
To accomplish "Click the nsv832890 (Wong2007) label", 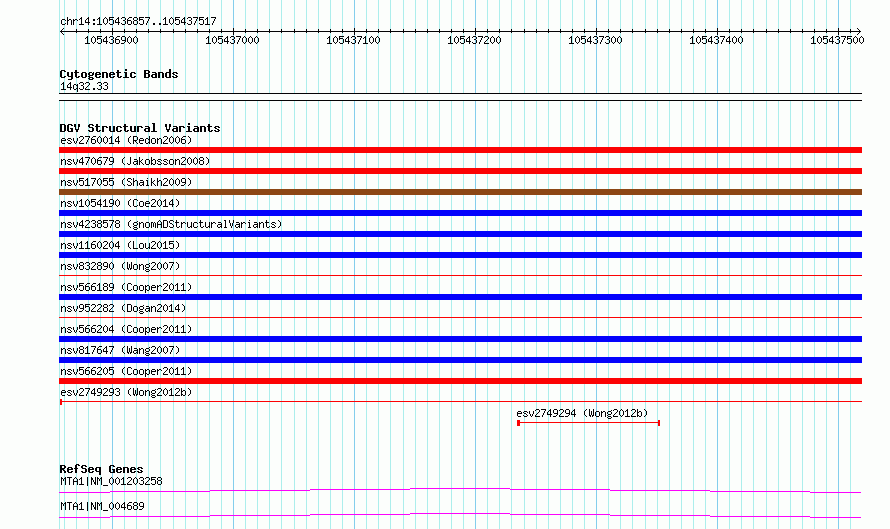I will [x=120, y=266].
